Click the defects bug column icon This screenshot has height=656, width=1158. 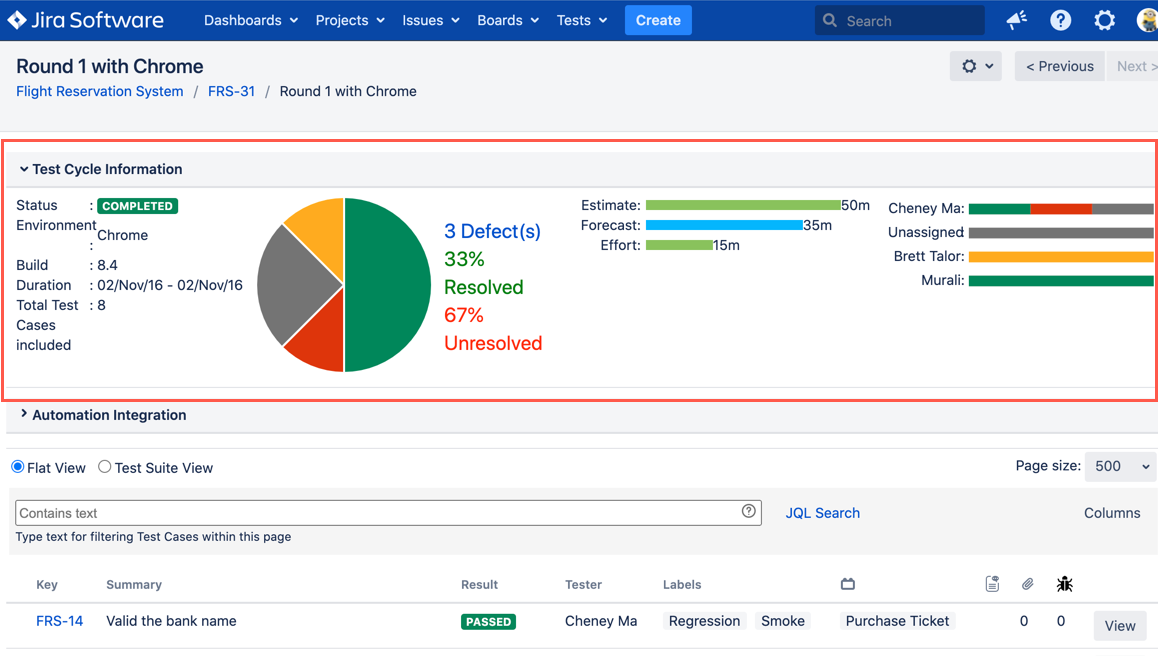pyautogui.click(x=1064, y=584)
